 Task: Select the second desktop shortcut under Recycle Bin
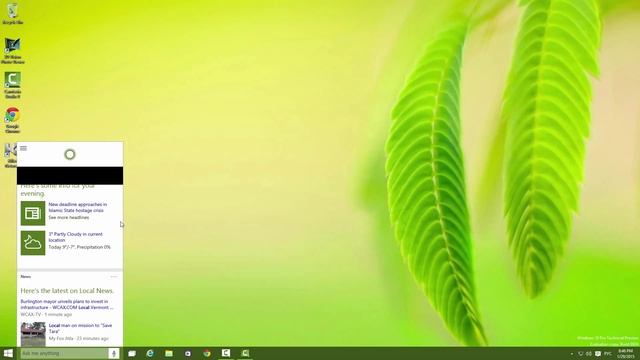click(13, 51)
